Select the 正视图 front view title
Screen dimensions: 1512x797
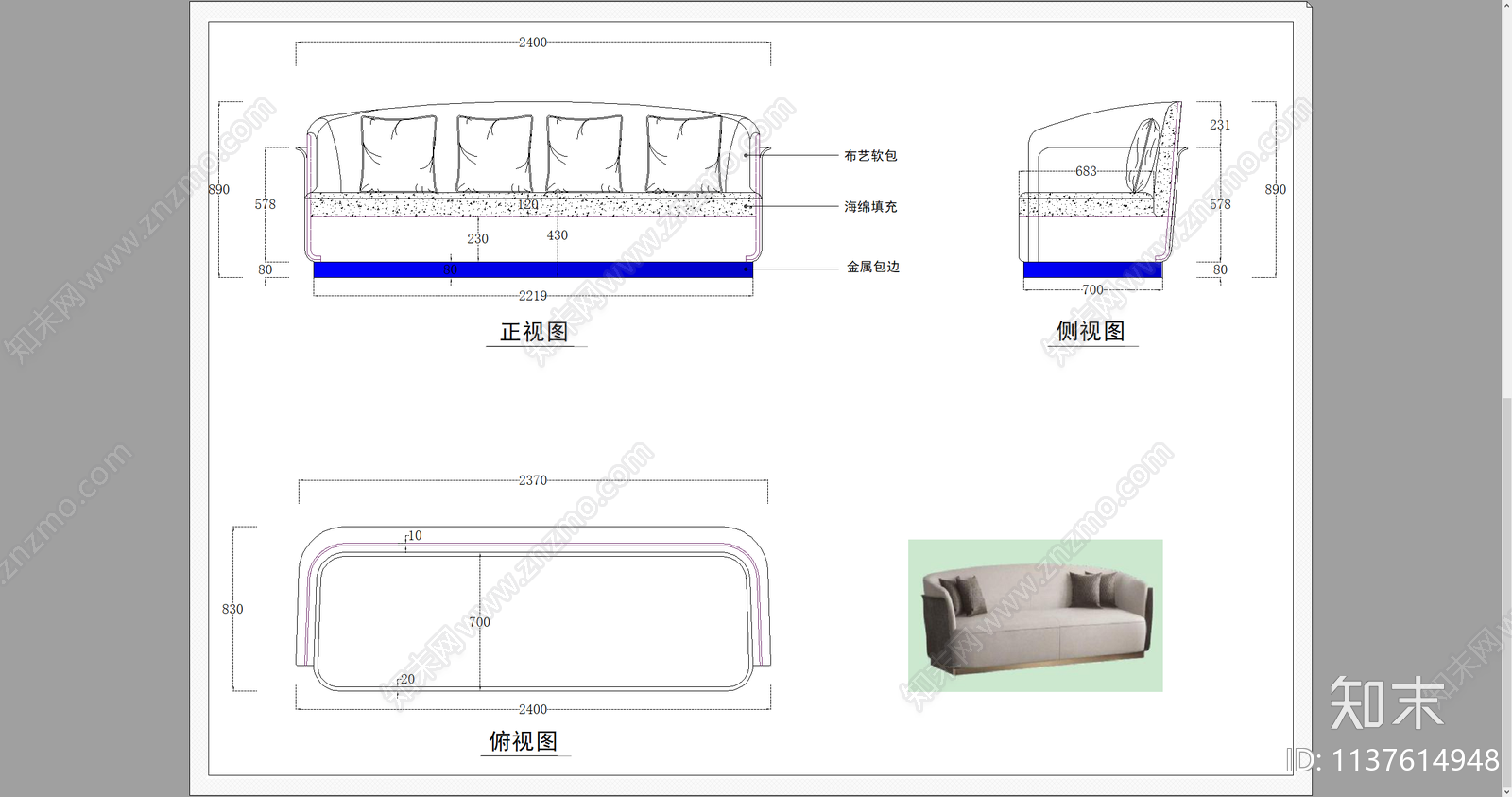[x=535, y=332]
